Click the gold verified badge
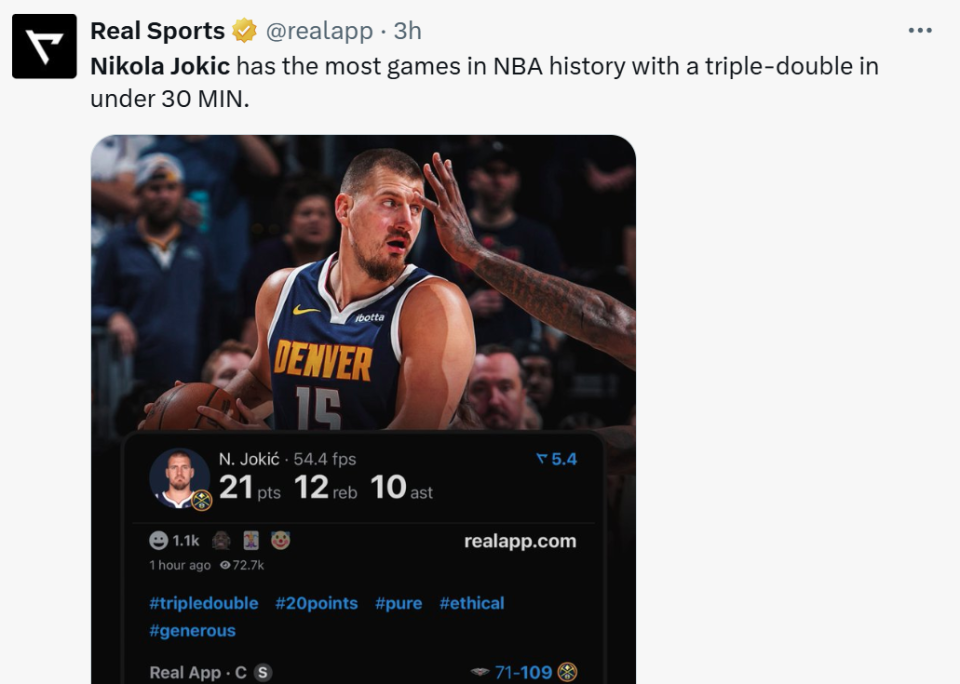 click(x=244, y=32)
